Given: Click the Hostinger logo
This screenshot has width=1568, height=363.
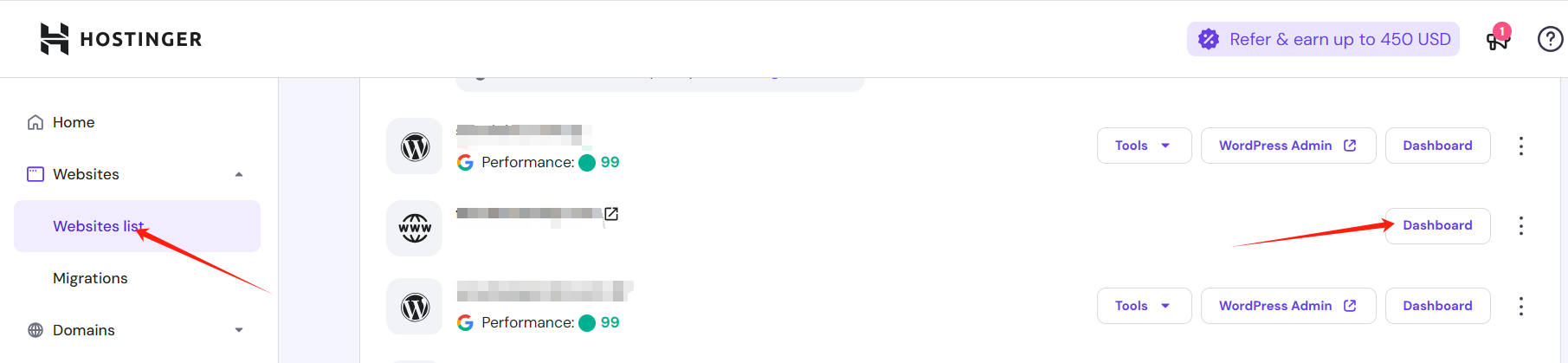Looking at the screenshot, I should click(x=120, y=39).
